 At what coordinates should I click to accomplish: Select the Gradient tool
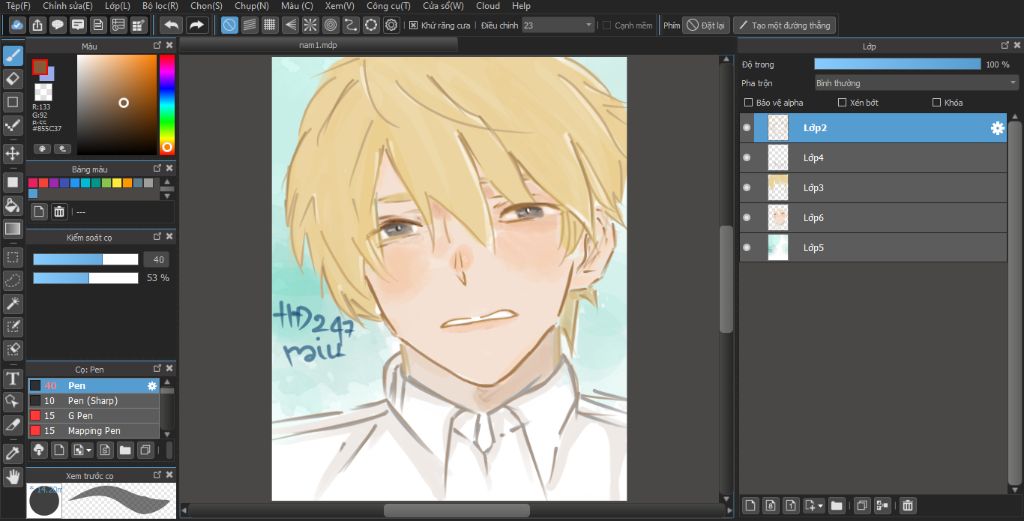pyautogui.click(x=12, y=229)
